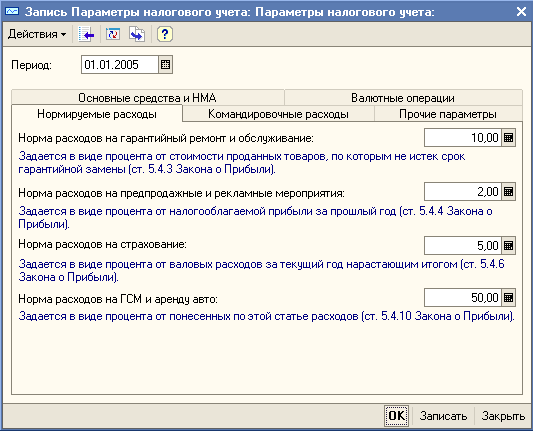Click the insurance norm field 5,00
This screenshot has height=431, width=533.
click(x=463, y=245)
